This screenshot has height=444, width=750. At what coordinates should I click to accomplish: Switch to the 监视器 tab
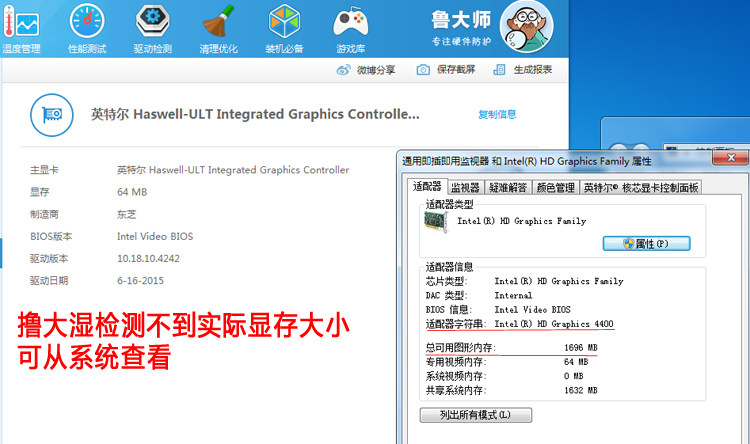(465, 188)
